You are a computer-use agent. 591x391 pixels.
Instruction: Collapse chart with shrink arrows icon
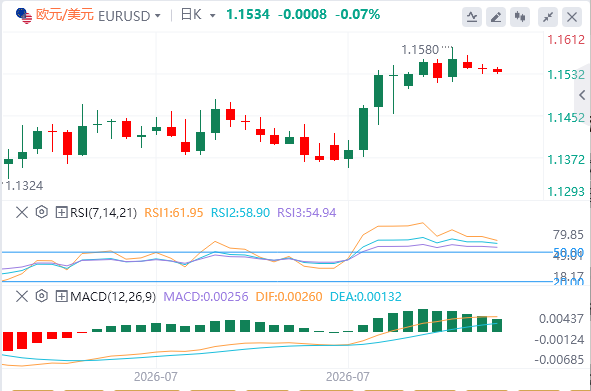coord(548,17)
